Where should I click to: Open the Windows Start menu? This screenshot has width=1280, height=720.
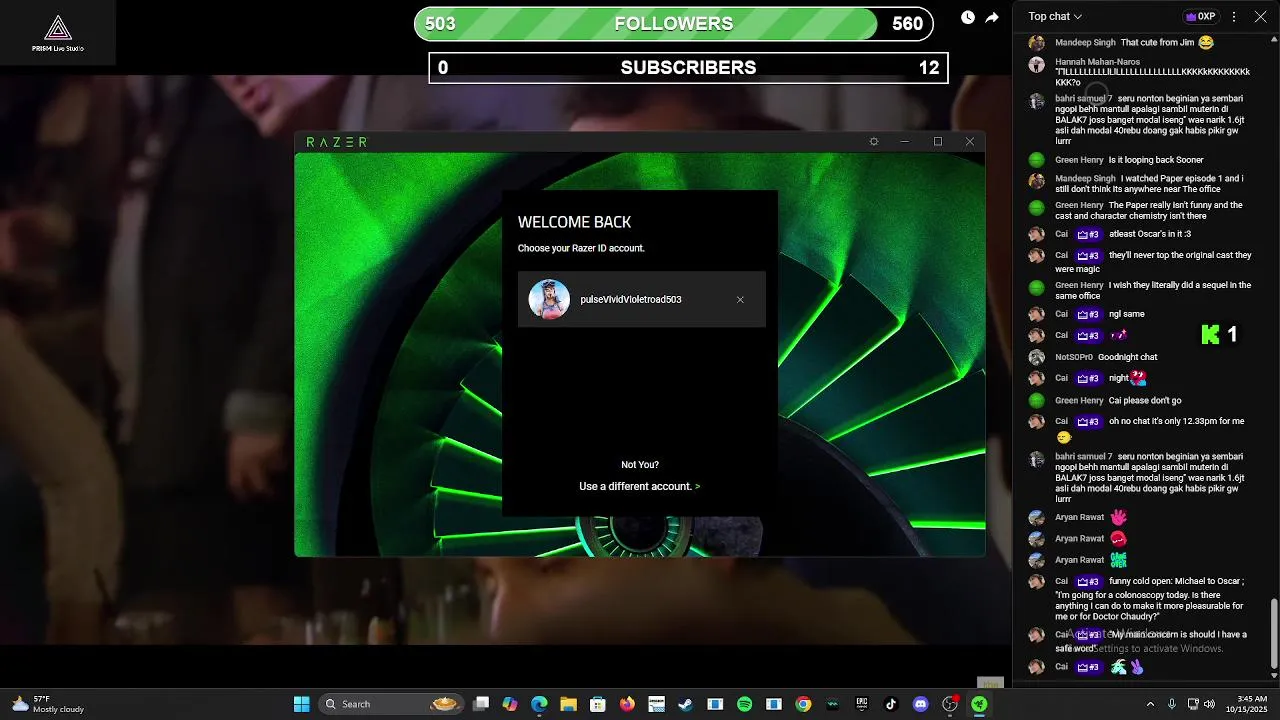click(x=301, y=704)
